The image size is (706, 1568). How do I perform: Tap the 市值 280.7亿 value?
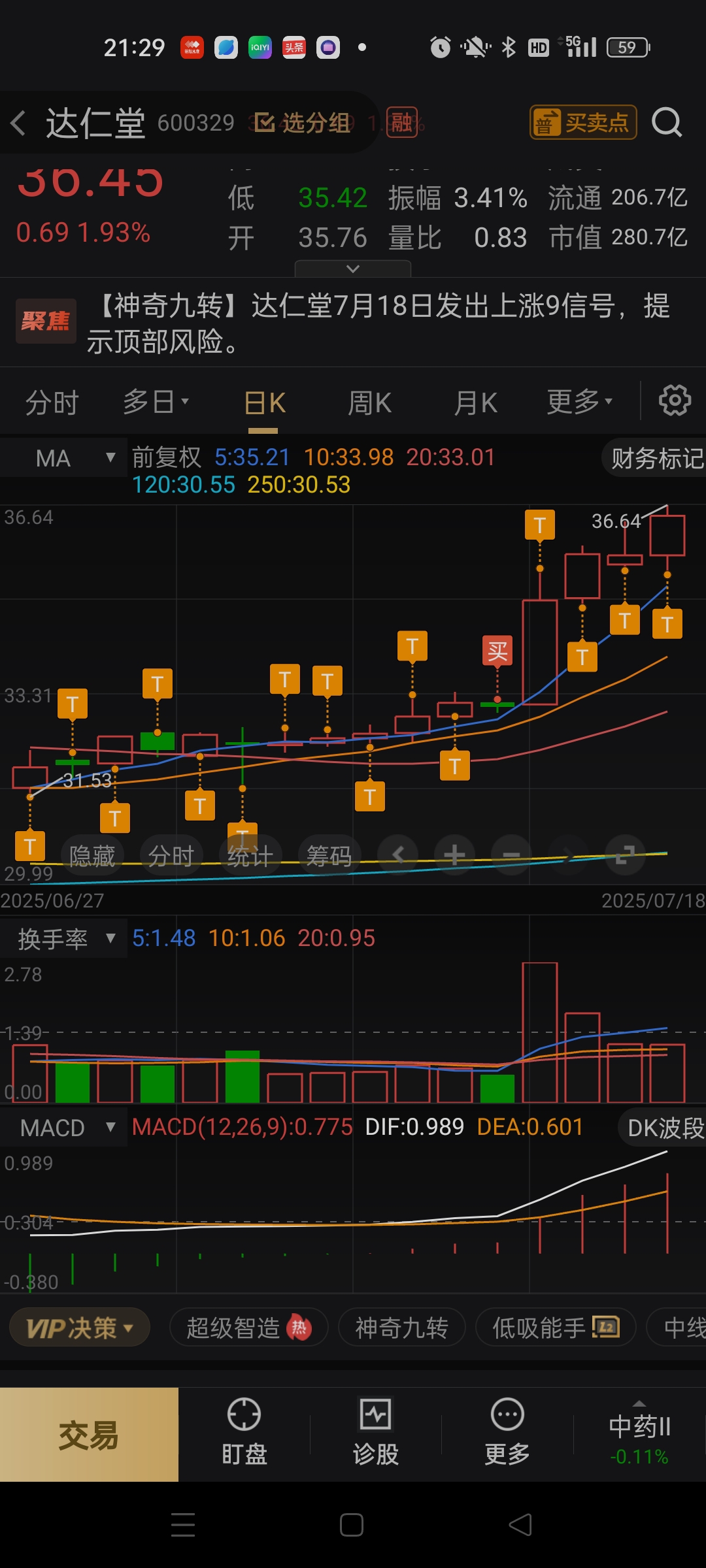click(650, 237)
